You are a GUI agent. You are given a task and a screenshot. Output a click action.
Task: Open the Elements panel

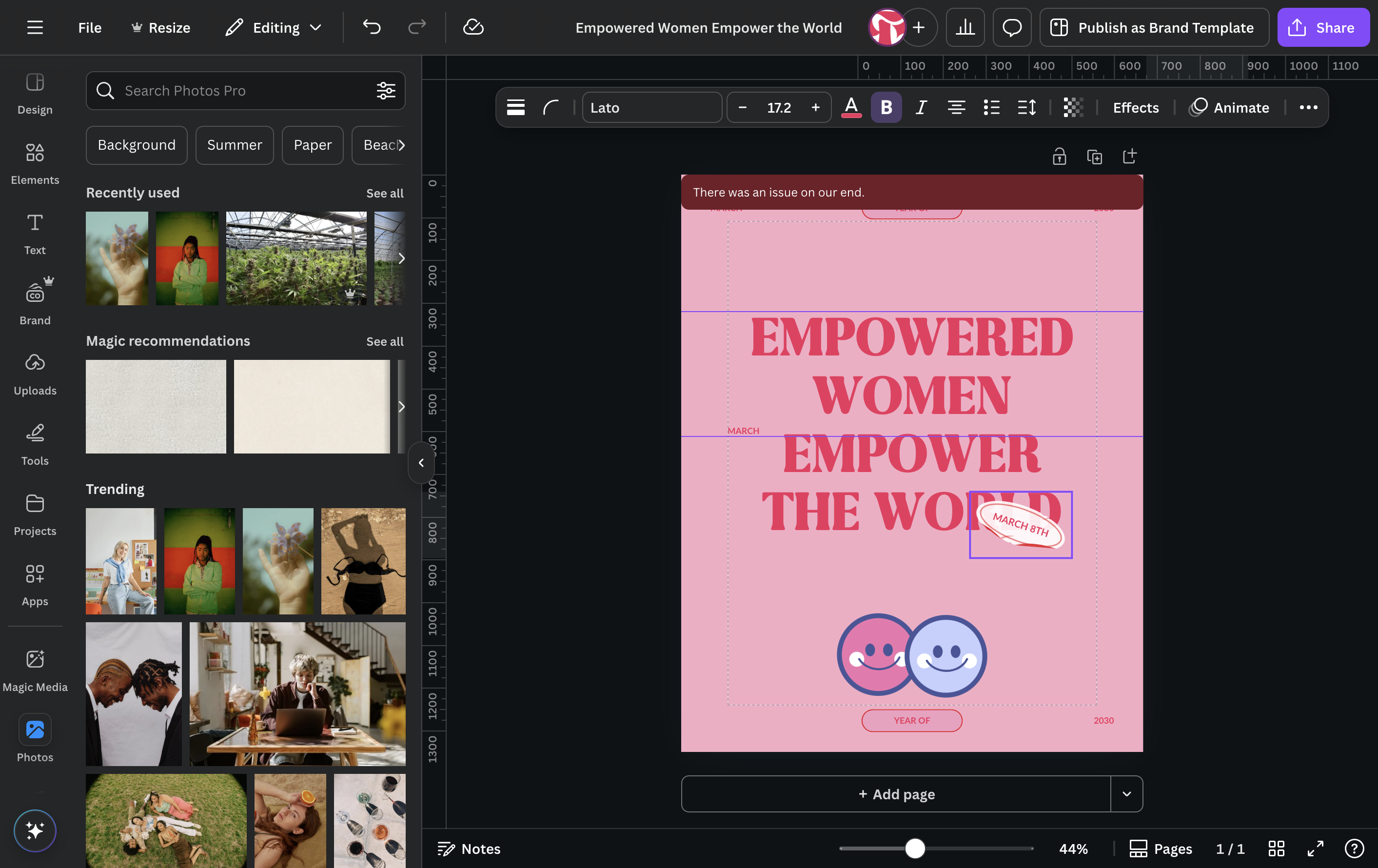[35, 164]
